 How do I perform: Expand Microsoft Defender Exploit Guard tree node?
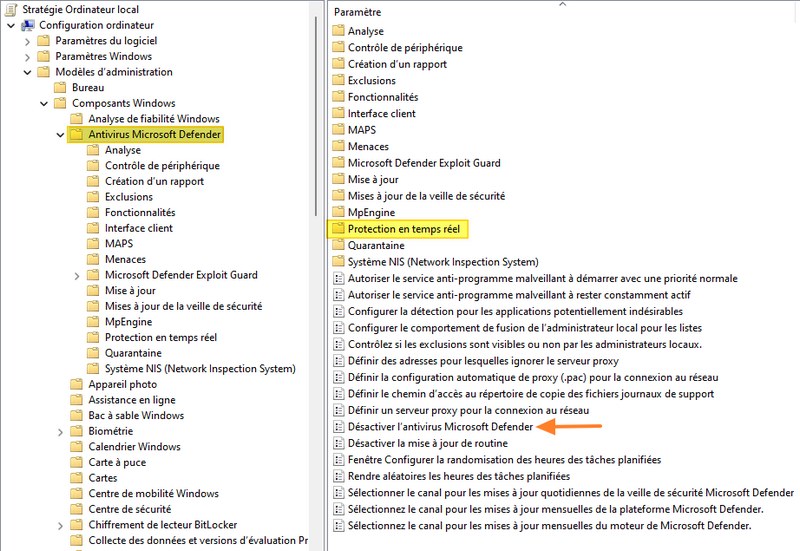coord(77,275)
